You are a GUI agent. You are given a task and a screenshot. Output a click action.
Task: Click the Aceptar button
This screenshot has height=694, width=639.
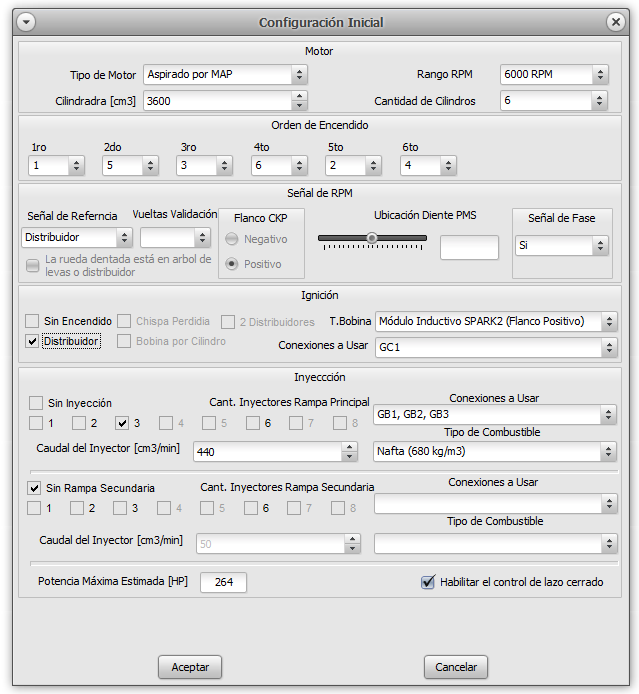click(x=190, y=667)
